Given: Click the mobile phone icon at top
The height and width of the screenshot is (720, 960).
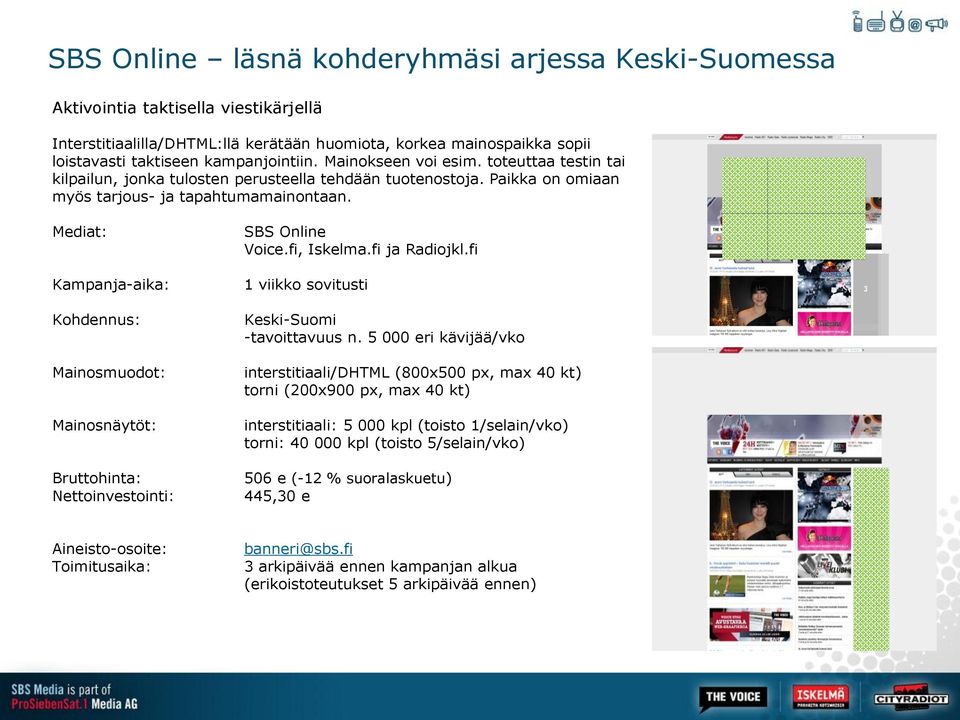Looking at the screenshot, I should tap(858, 22).
